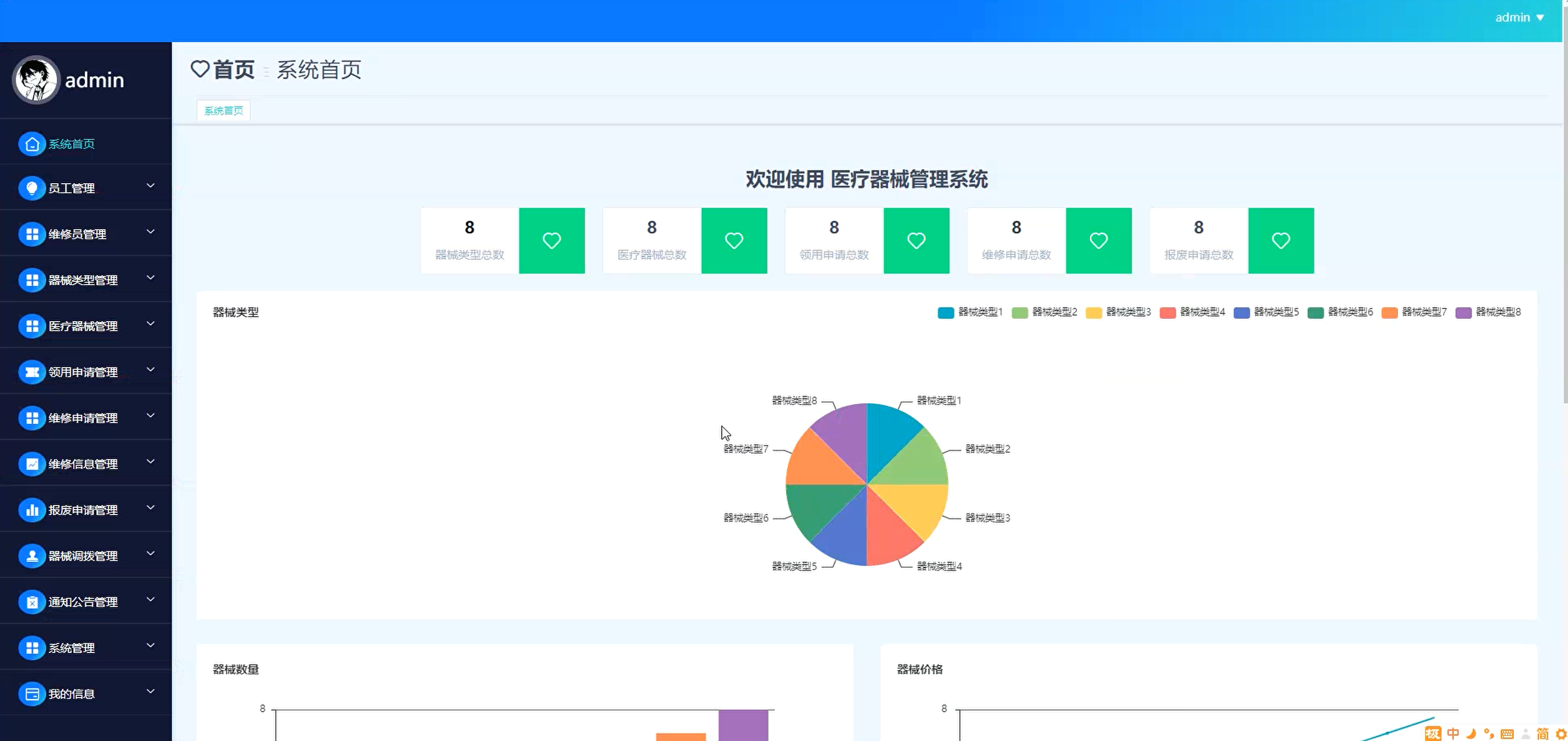The image size is (1568, 741).
Task: Click the 领用申请总数 count card
Action: pos(868,241)
